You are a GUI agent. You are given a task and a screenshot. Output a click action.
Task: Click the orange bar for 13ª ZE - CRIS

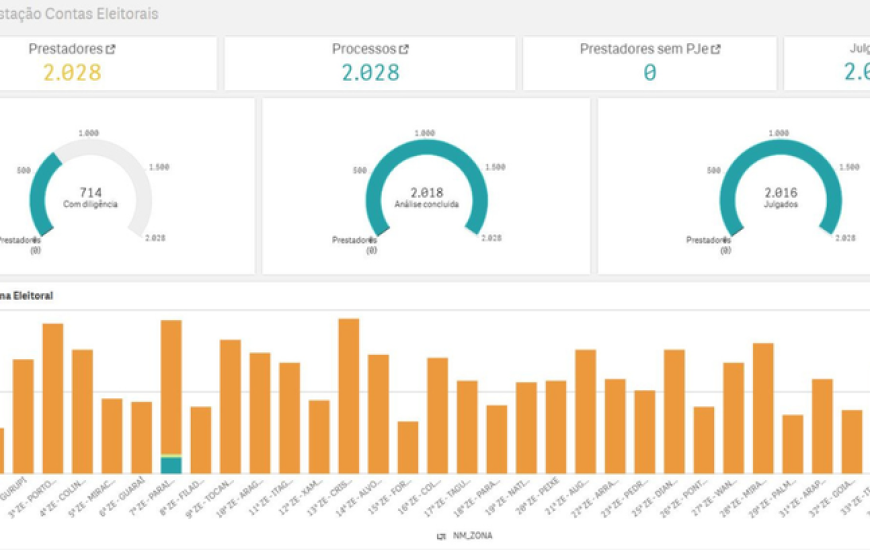(349, 395)
